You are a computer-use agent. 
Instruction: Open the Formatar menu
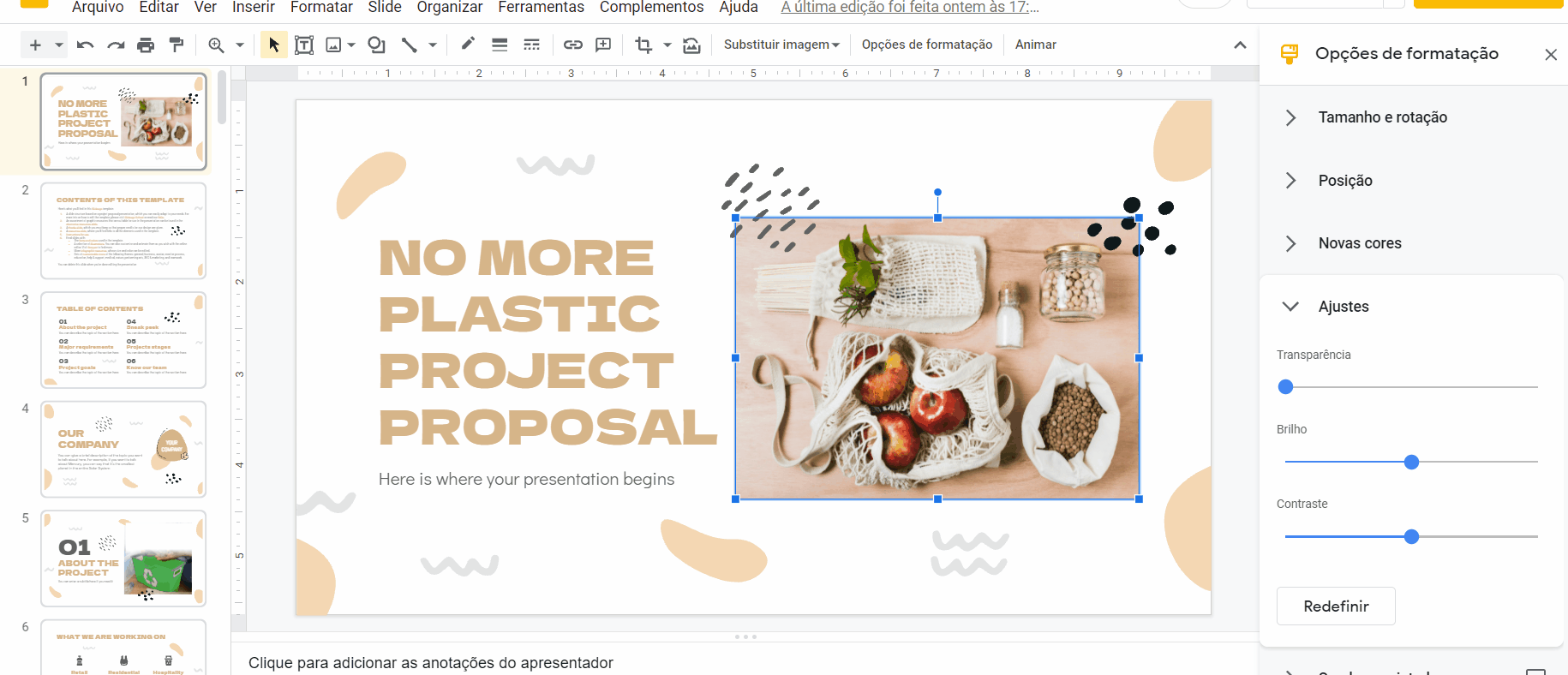point(321,8)
